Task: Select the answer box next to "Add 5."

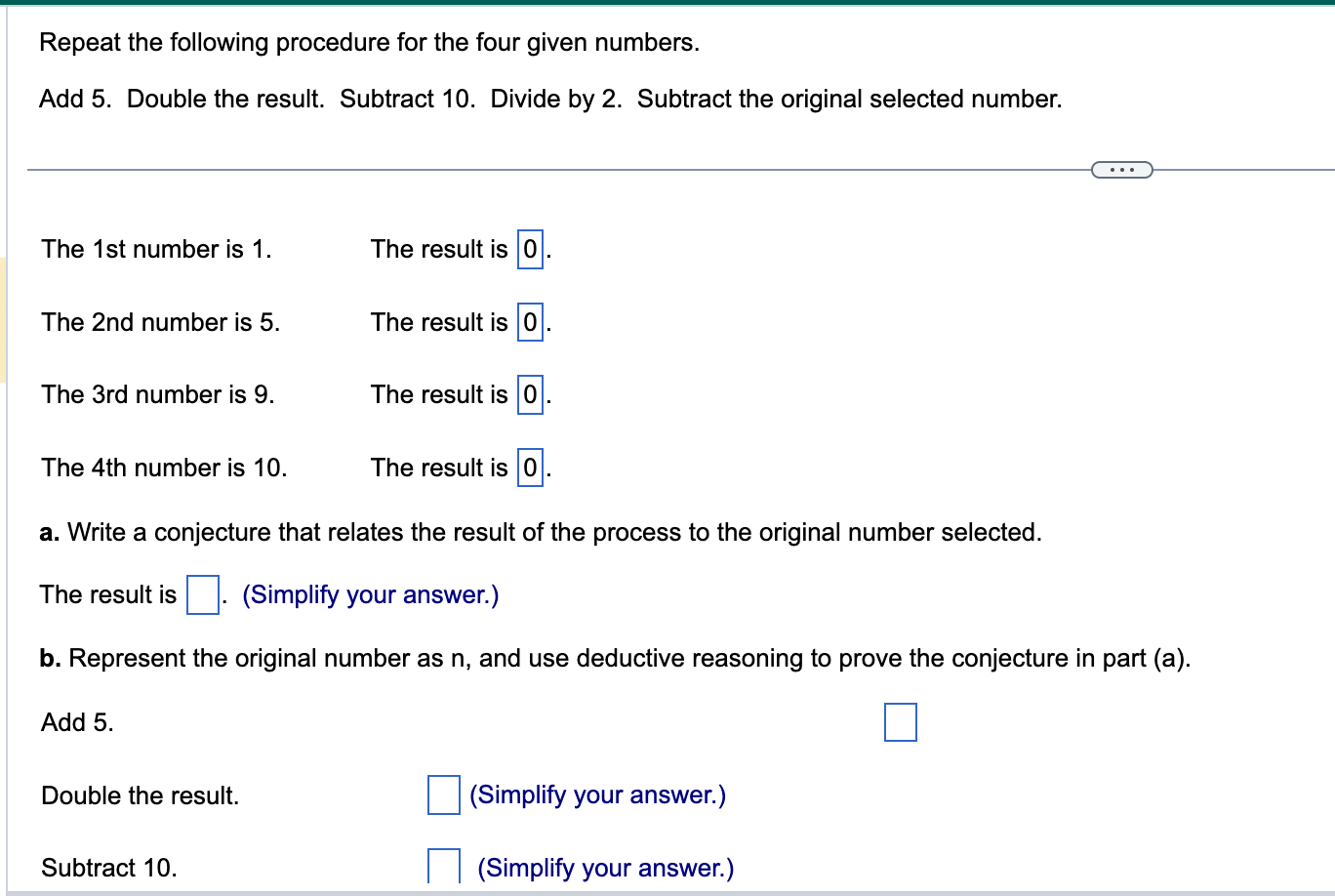Action: (x=900, y=722)
